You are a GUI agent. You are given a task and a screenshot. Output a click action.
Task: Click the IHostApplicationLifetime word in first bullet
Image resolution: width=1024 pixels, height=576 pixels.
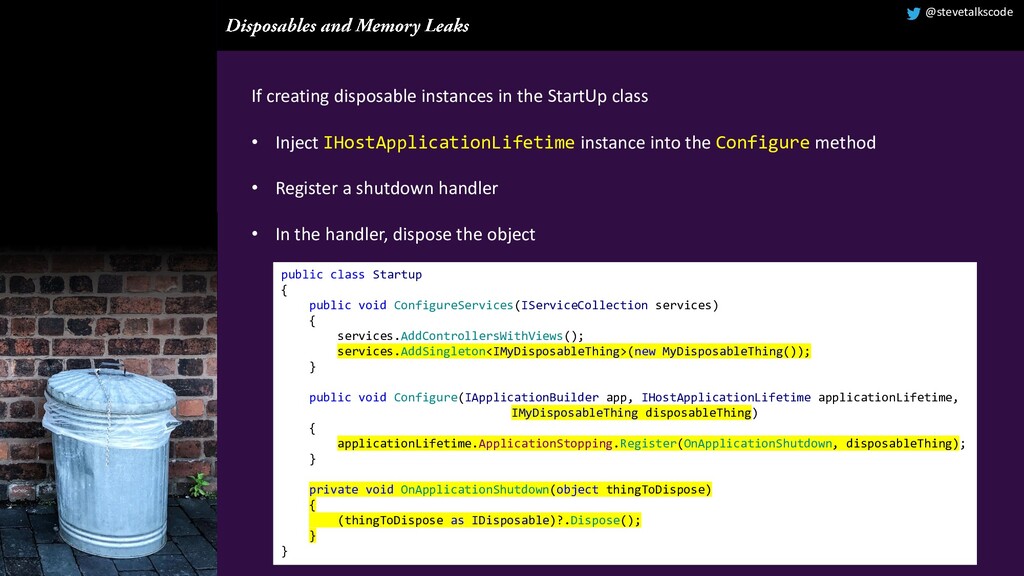coord(449,142)
